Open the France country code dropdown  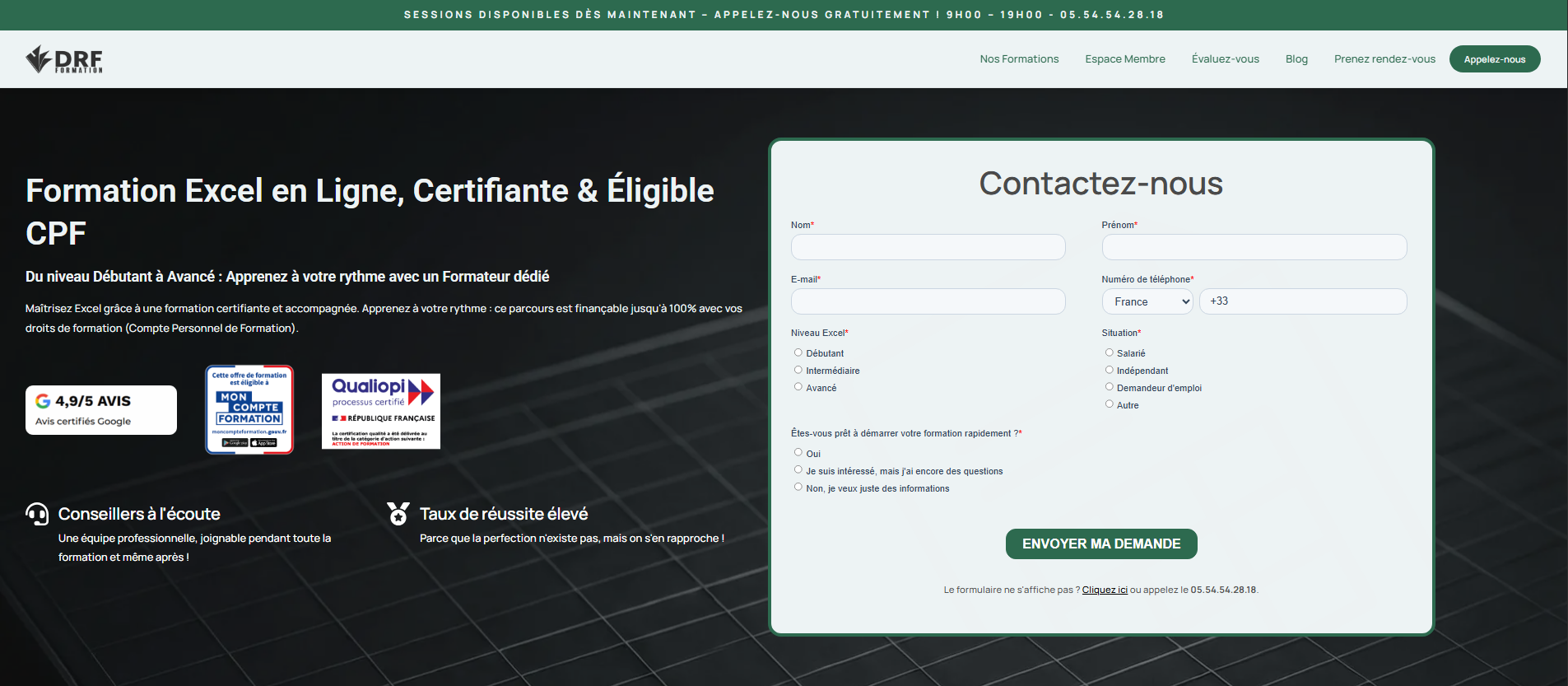tap(1147, 301)
